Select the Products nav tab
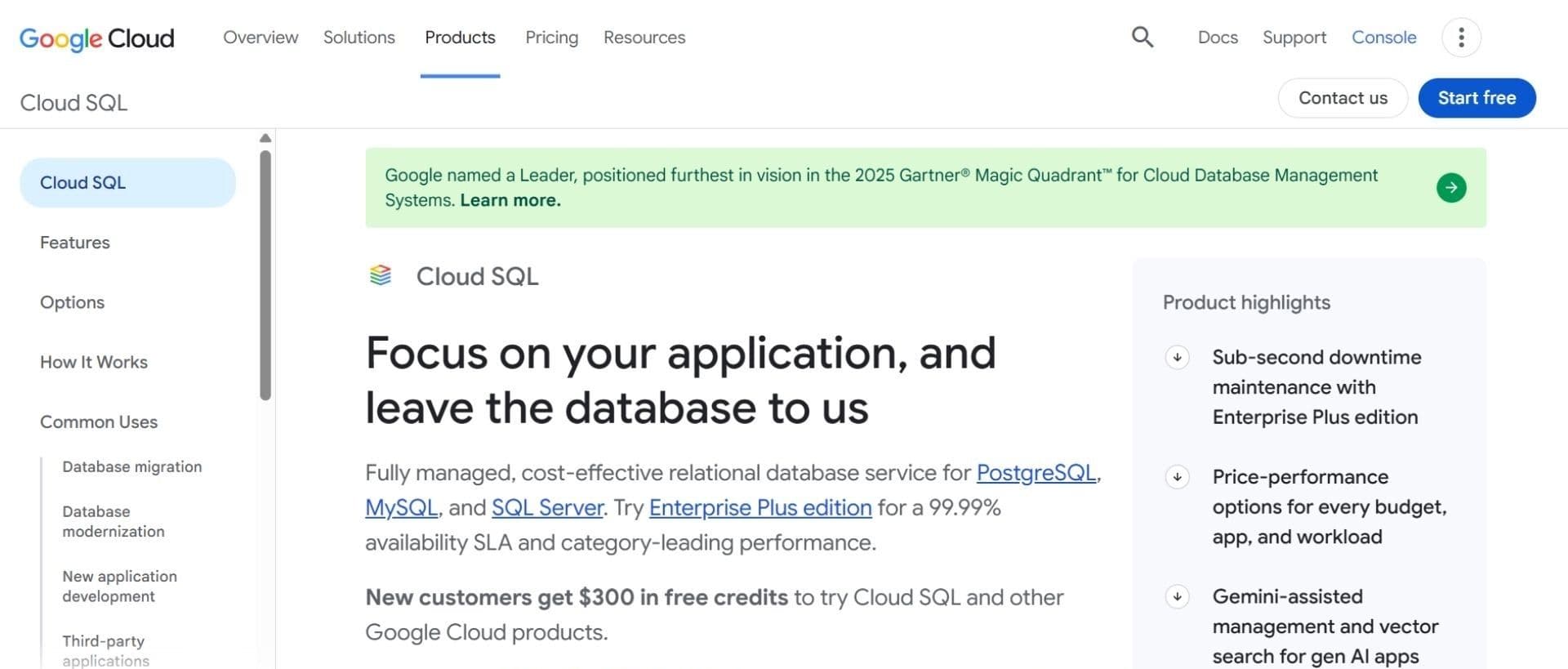 (460, 38)
